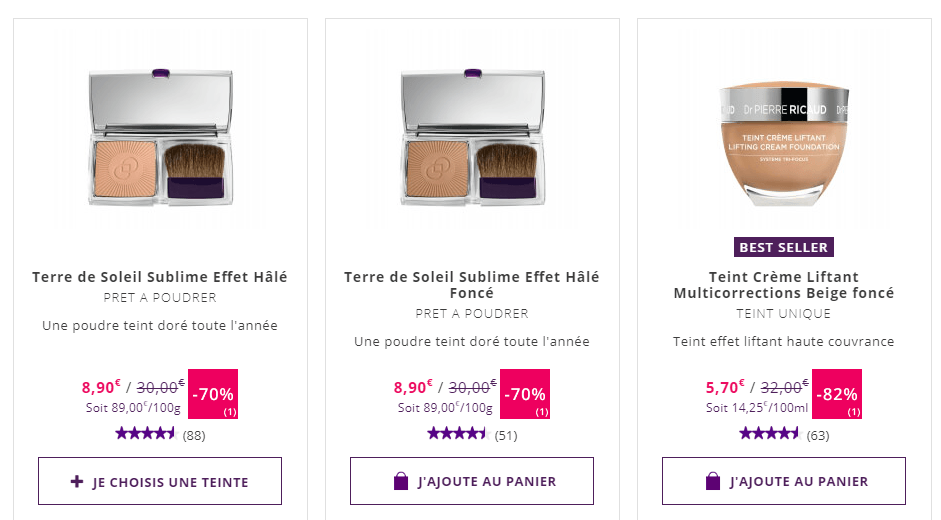This screenshot has height=520, width=941.
Task: Click star rating of Terre de Soleil Foncé
Action: click(x=457, y=434)
